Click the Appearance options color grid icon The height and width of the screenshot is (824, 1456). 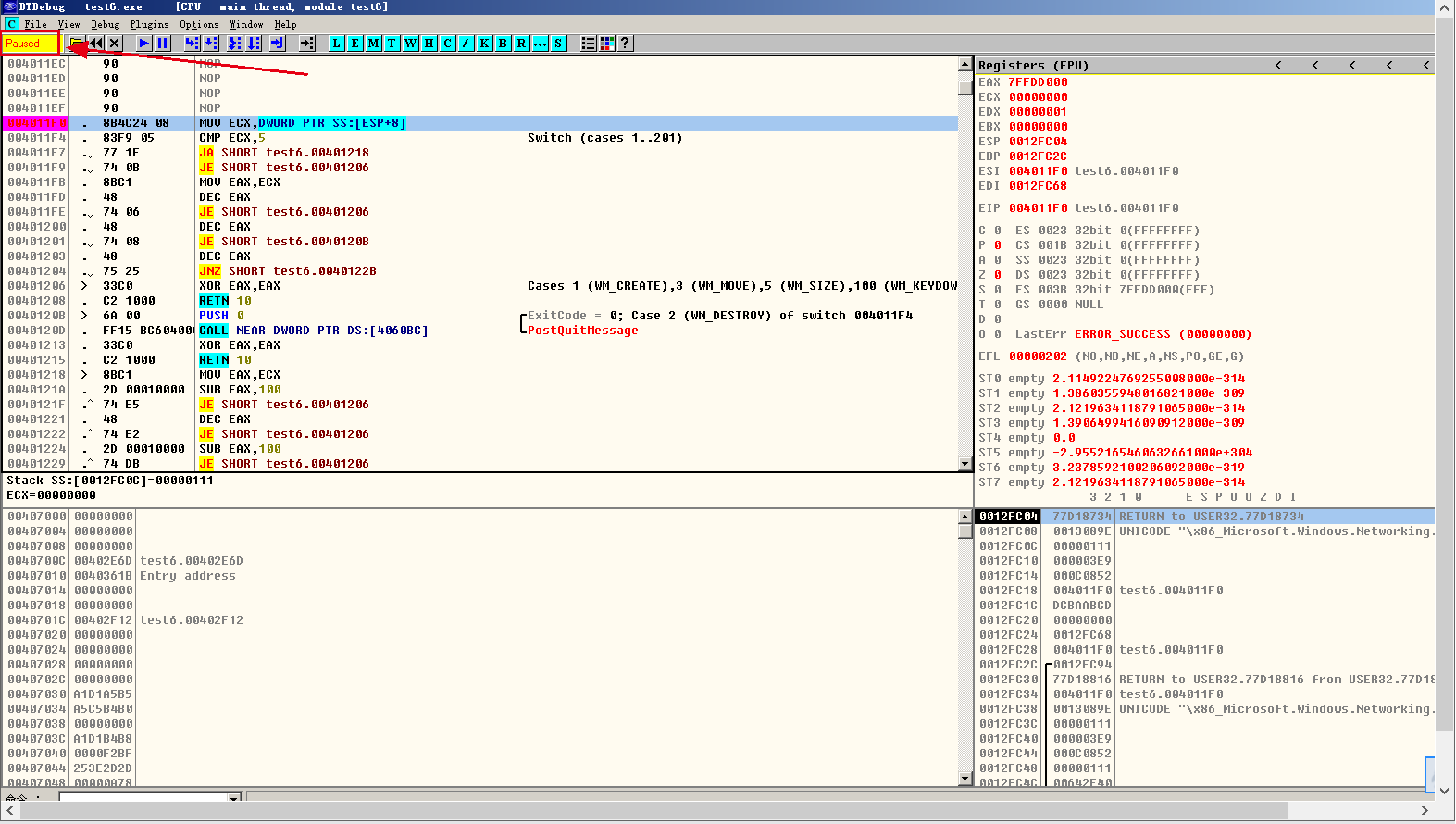607,44
